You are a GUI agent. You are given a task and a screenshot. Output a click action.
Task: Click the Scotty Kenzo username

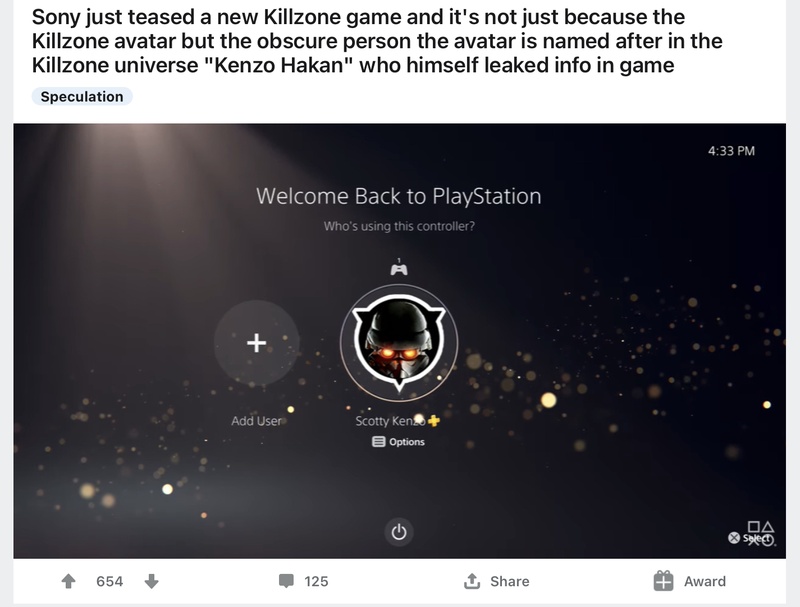coord(389,421)
